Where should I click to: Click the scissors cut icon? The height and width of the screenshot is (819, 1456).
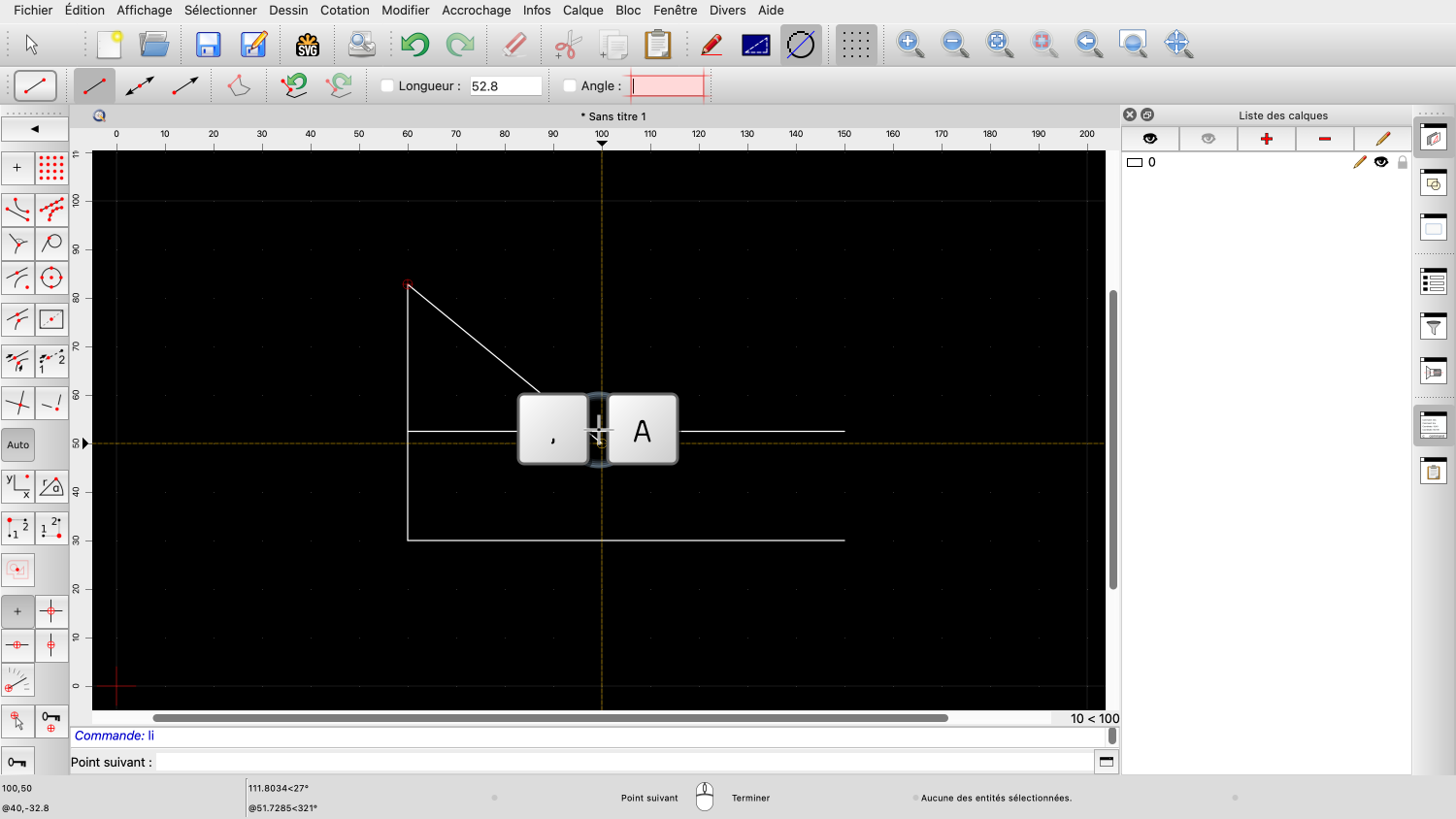click(x=568, y=45)
